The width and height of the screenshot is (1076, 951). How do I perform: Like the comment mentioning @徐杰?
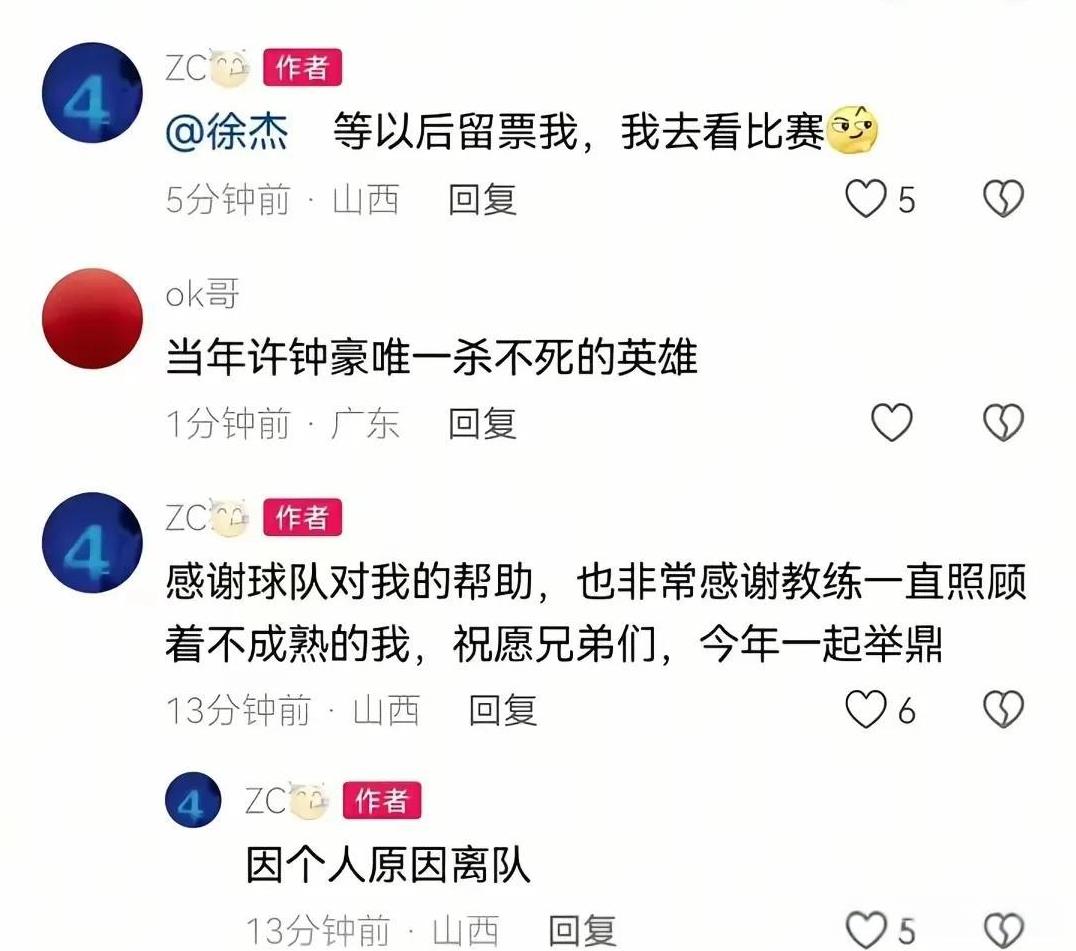point(865,199)
